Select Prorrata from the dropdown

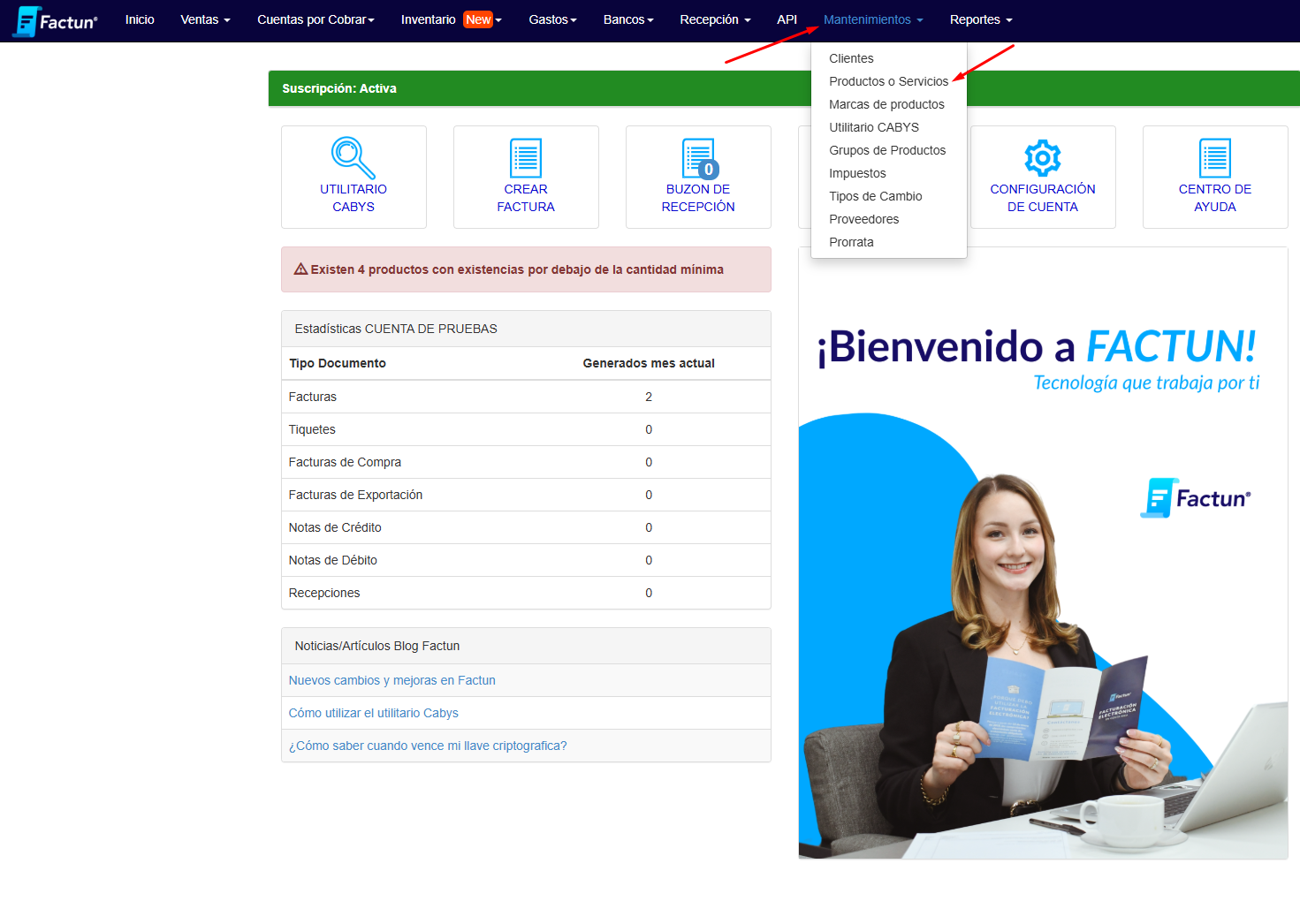[889, 242]
